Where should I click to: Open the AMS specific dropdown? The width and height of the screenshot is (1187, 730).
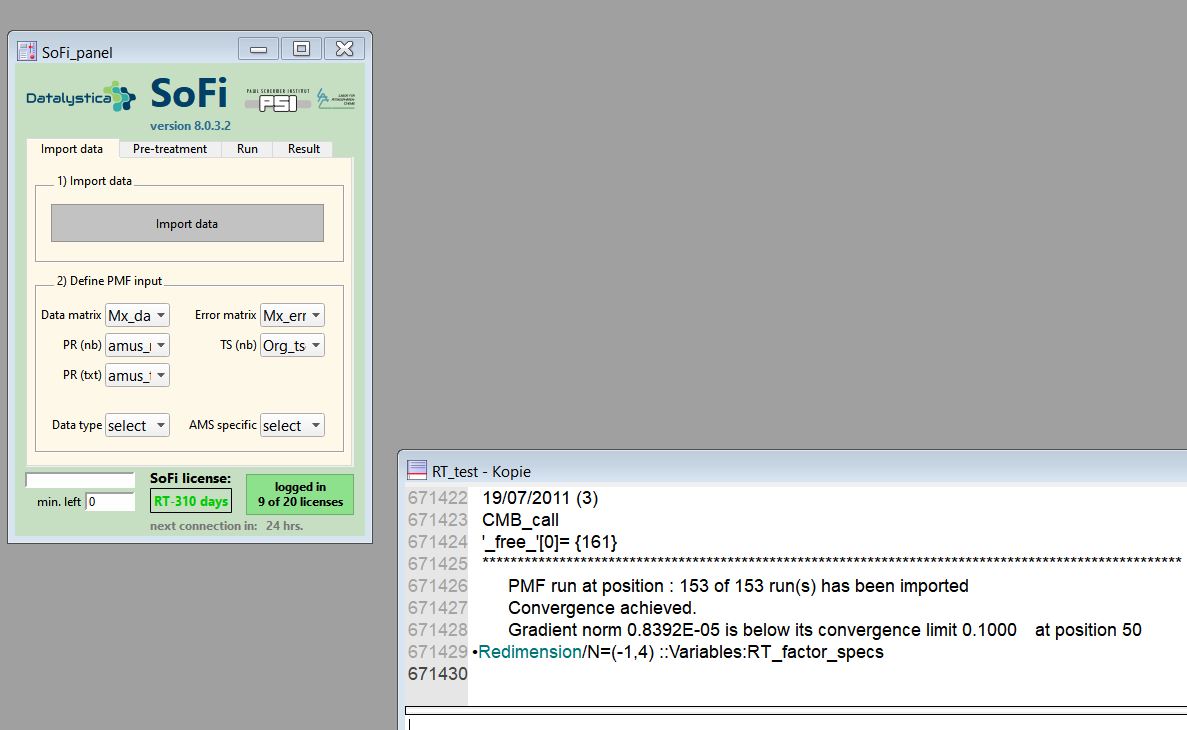(292, 426)
